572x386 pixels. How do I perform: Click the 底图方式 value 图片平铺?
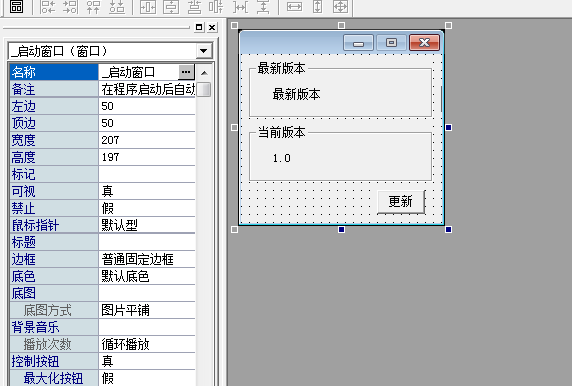tap(147, 310)
